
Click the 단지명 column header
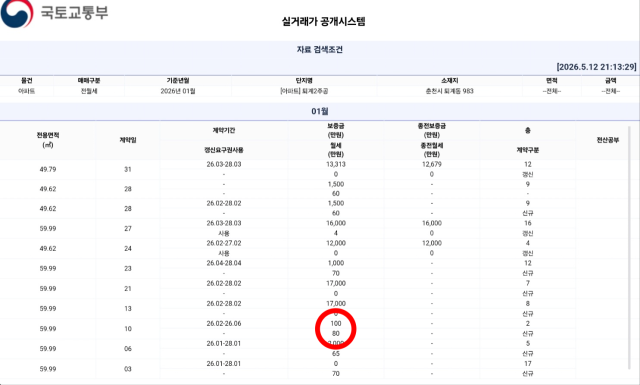click(304, 81)
